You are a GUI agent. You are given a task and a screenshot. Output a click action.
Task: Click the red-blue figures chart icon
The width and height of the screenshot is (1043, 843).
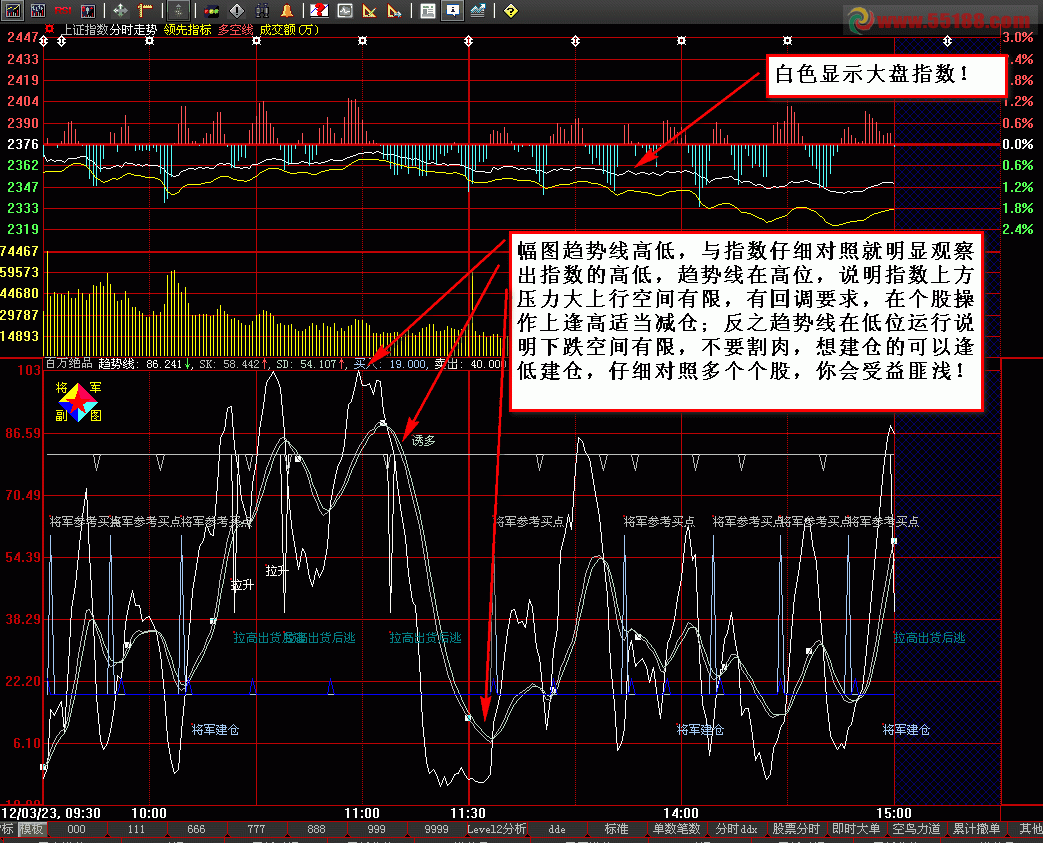(x=87, y=10)
